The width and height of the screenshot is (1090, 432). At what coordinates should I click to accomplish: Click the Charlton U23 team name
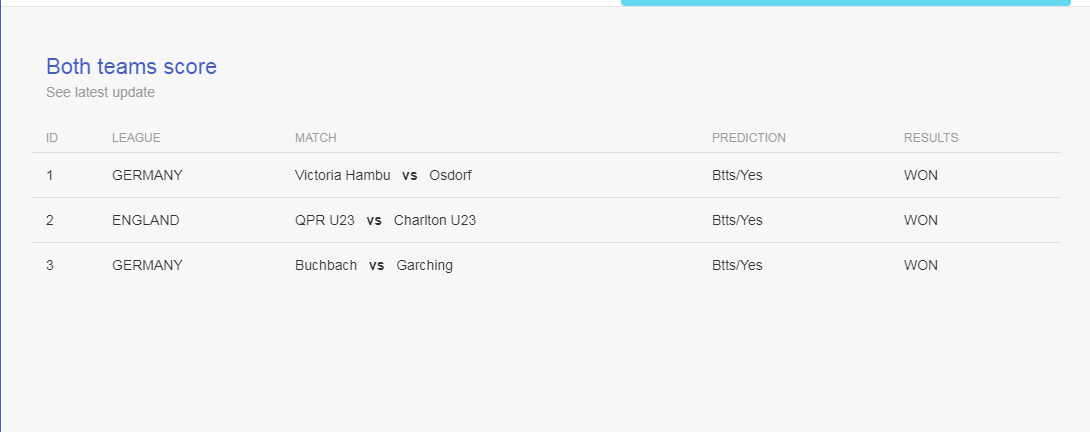pyautogui.click(x=435, y=221)
